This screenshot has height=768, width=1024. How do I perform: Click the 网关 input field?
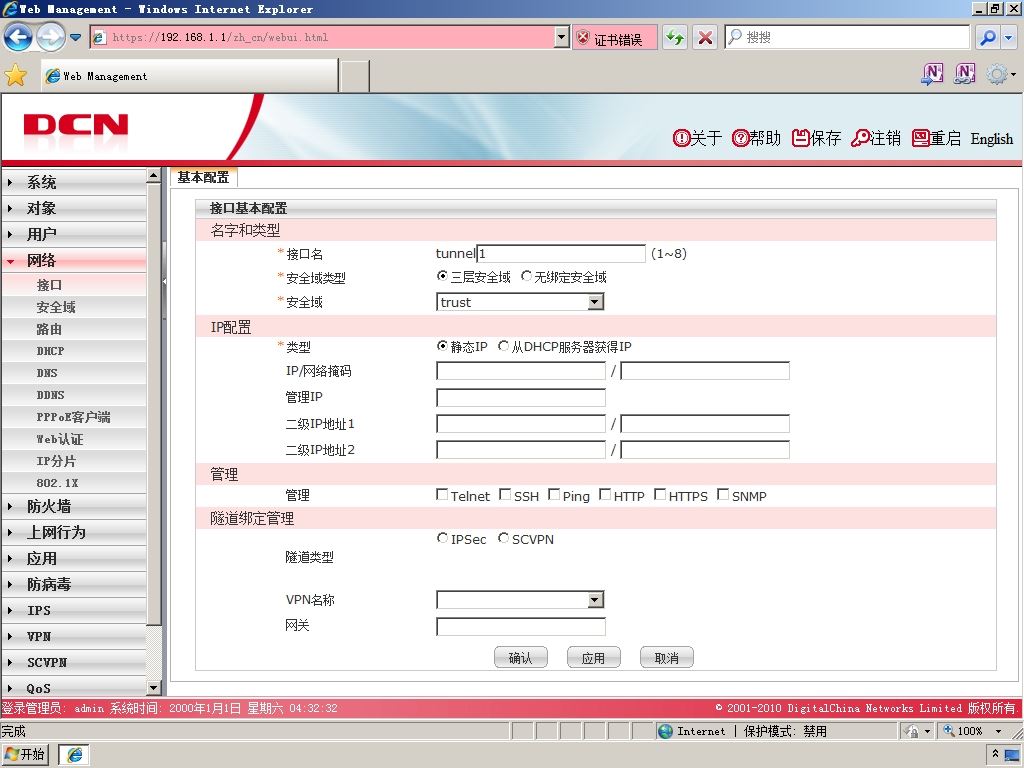520,626
